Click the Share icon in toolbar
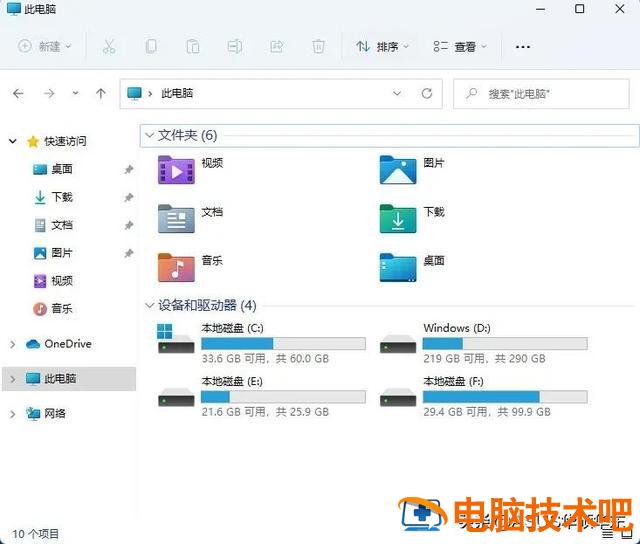The width and height of the screenshot is (640, 544). pyautogui.click(x=277, y=47)
